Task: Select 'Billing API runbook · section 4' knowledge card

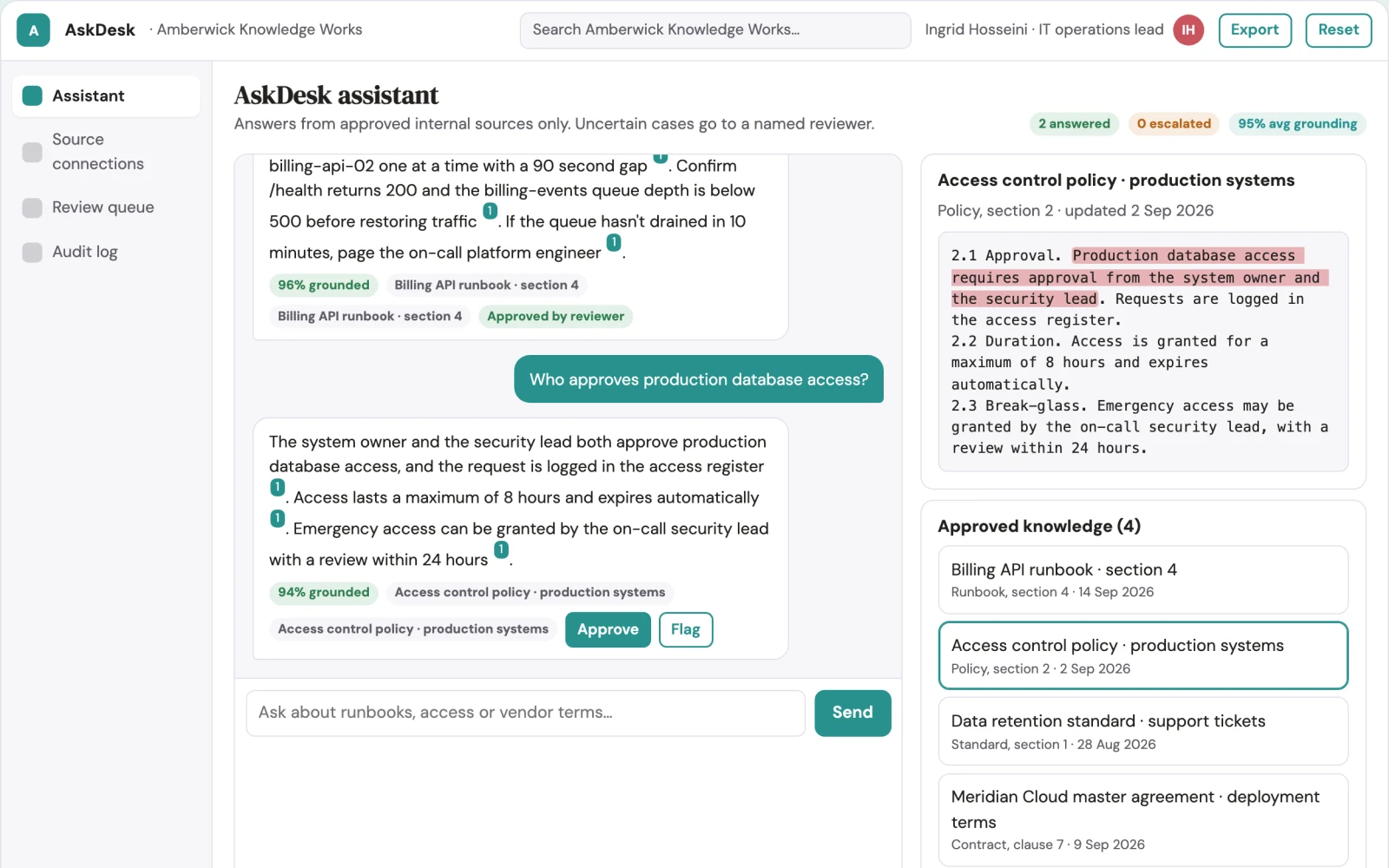Action: [x=1142, y=580]
